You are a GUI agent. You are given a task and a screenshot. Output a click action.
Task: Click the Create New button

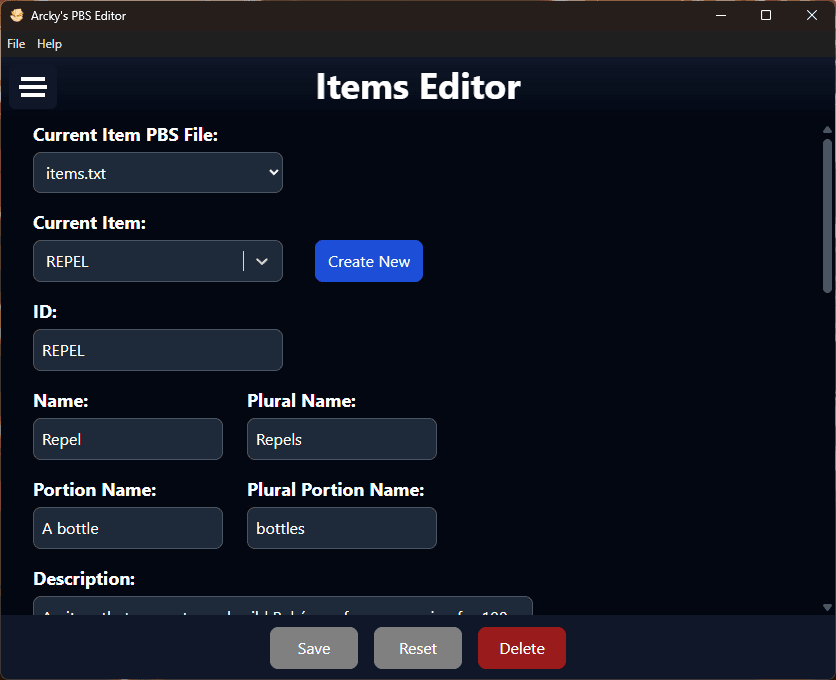(x=368, y=261)
